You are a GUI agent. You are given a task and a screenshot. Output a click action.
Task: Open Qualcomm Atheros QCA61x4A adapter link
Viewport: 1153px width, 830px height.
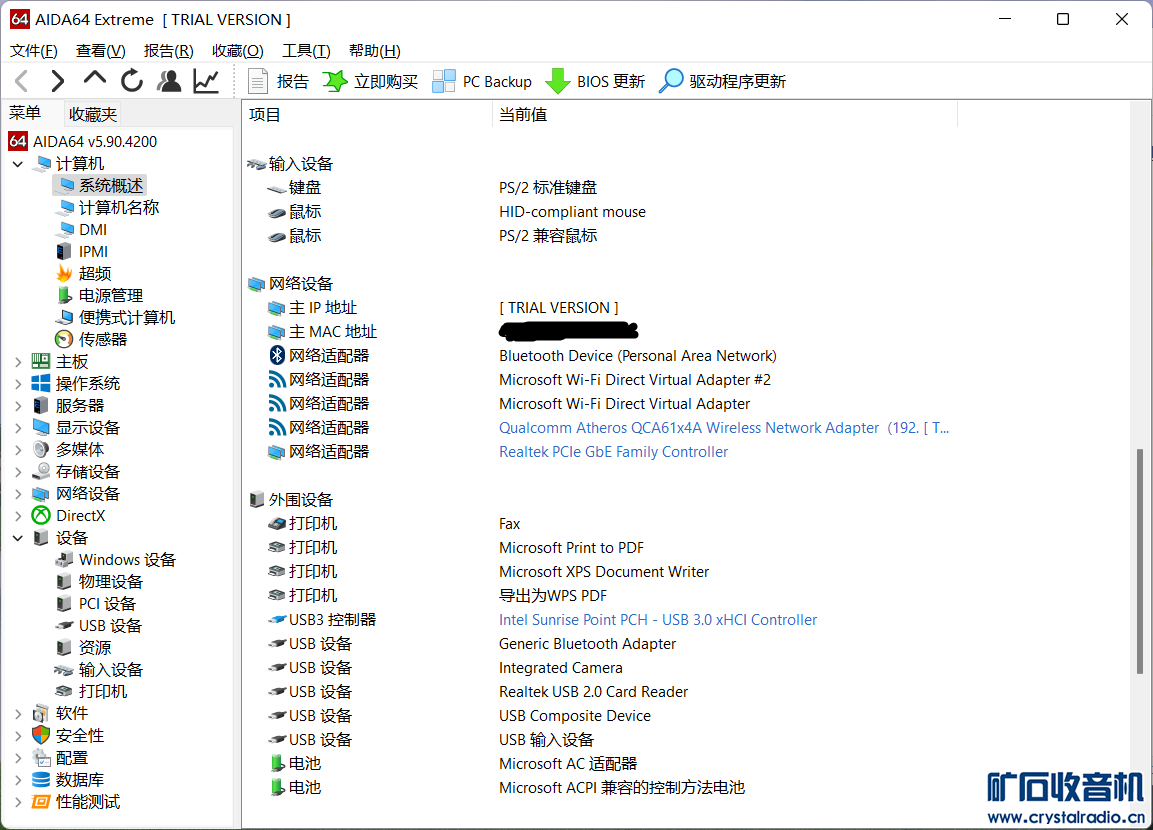[724, 428]
